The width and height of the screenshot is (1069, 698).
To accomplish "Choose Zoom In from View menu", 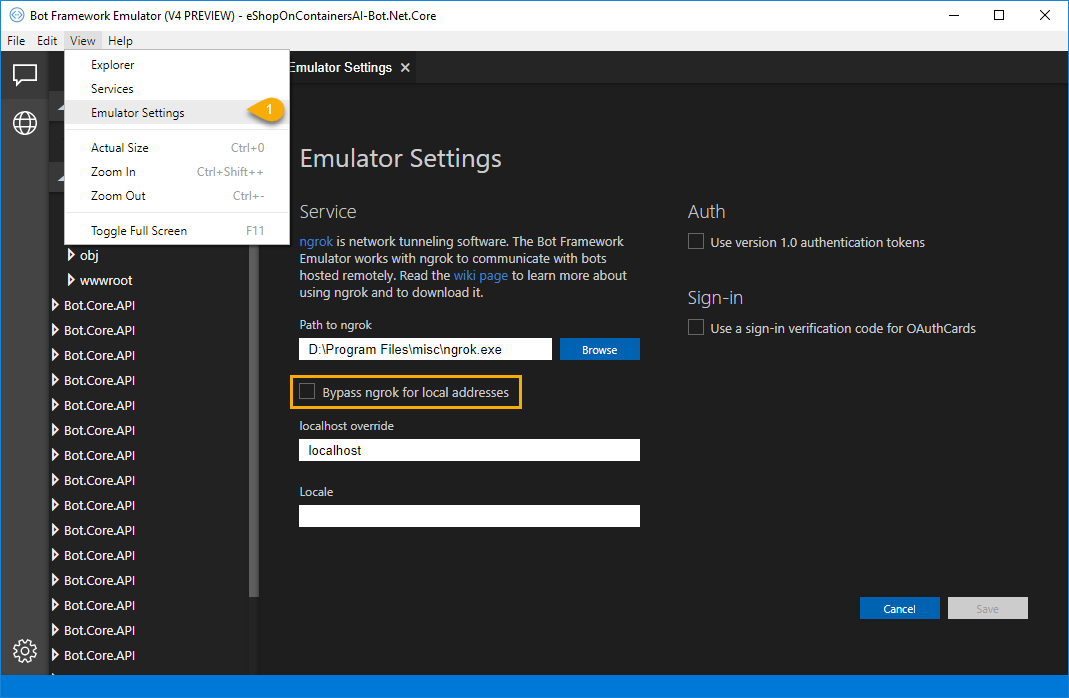I will tap(177, 172).
